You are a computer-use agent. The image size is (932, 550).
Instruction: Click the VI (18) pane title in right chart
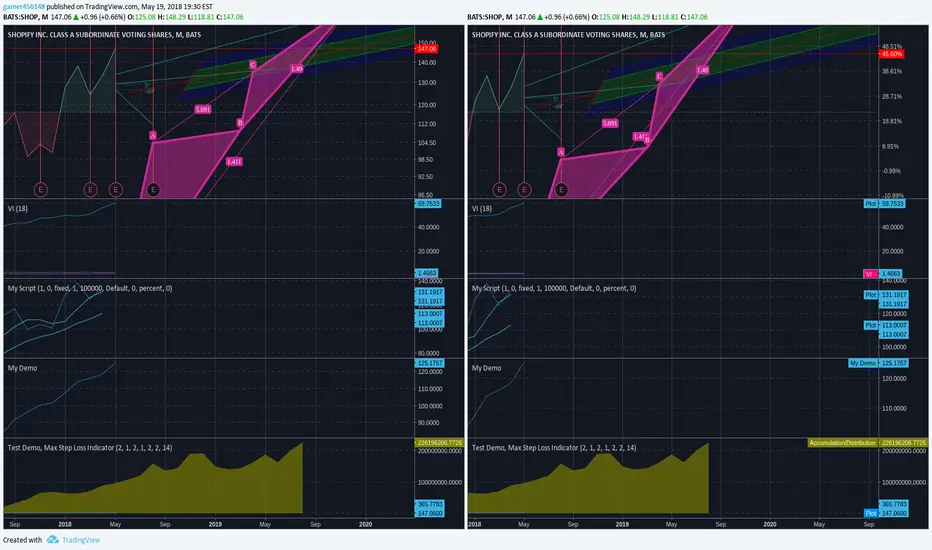click(x=481, y=208)
